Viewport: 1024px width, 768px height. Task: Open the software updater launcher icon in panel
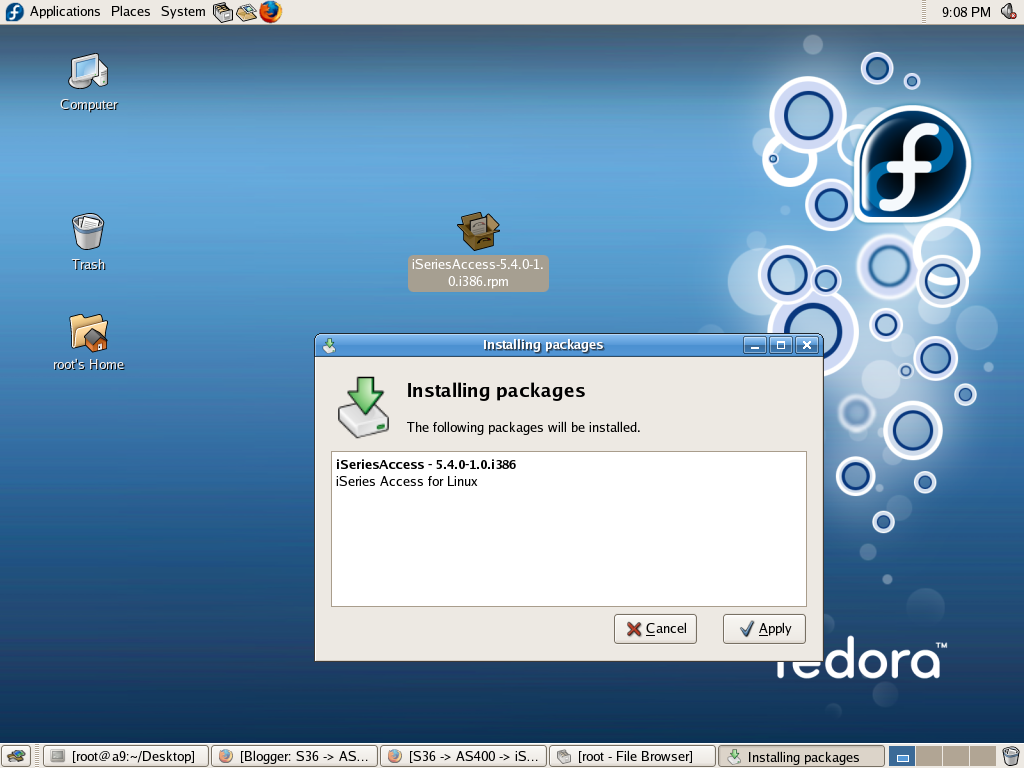coord(246,12)
